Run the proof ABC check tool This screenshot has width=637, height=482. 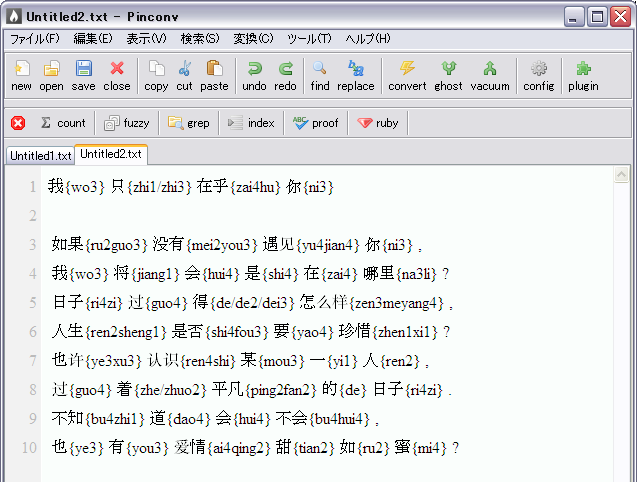pos(316,123)
